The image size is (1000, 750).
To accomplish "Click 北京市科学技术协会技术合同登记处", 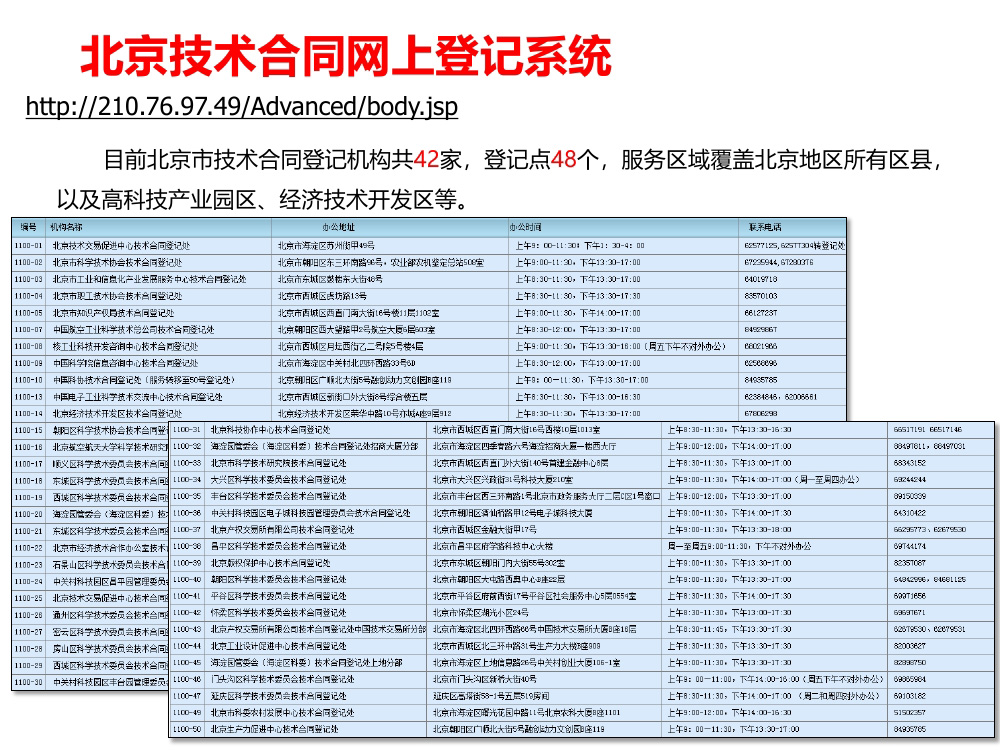I will (x=117, y=262).
